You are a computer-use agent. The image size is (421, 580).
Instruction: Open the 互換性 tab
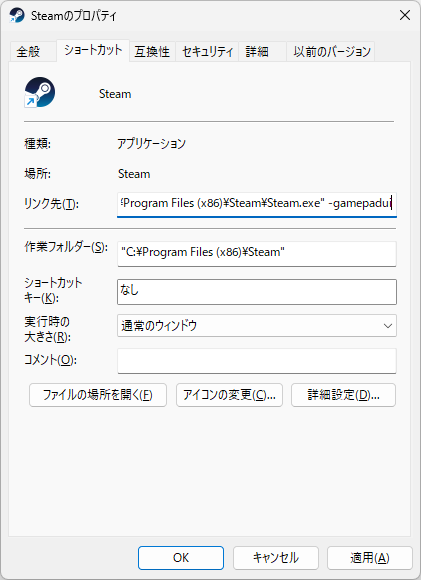(152, 51)
